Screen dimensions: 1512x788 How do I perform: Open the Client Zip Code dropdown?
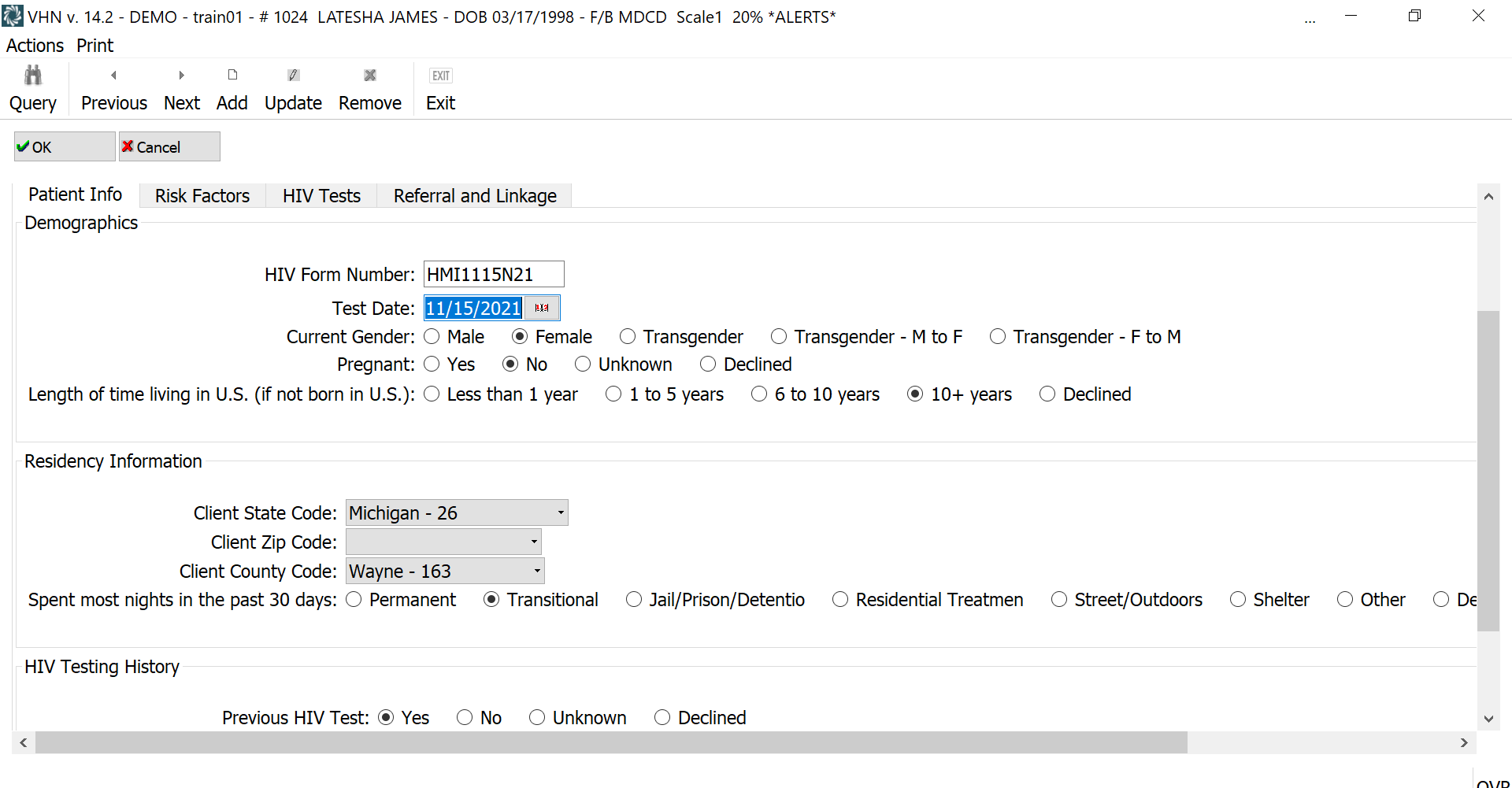point(534,542)
